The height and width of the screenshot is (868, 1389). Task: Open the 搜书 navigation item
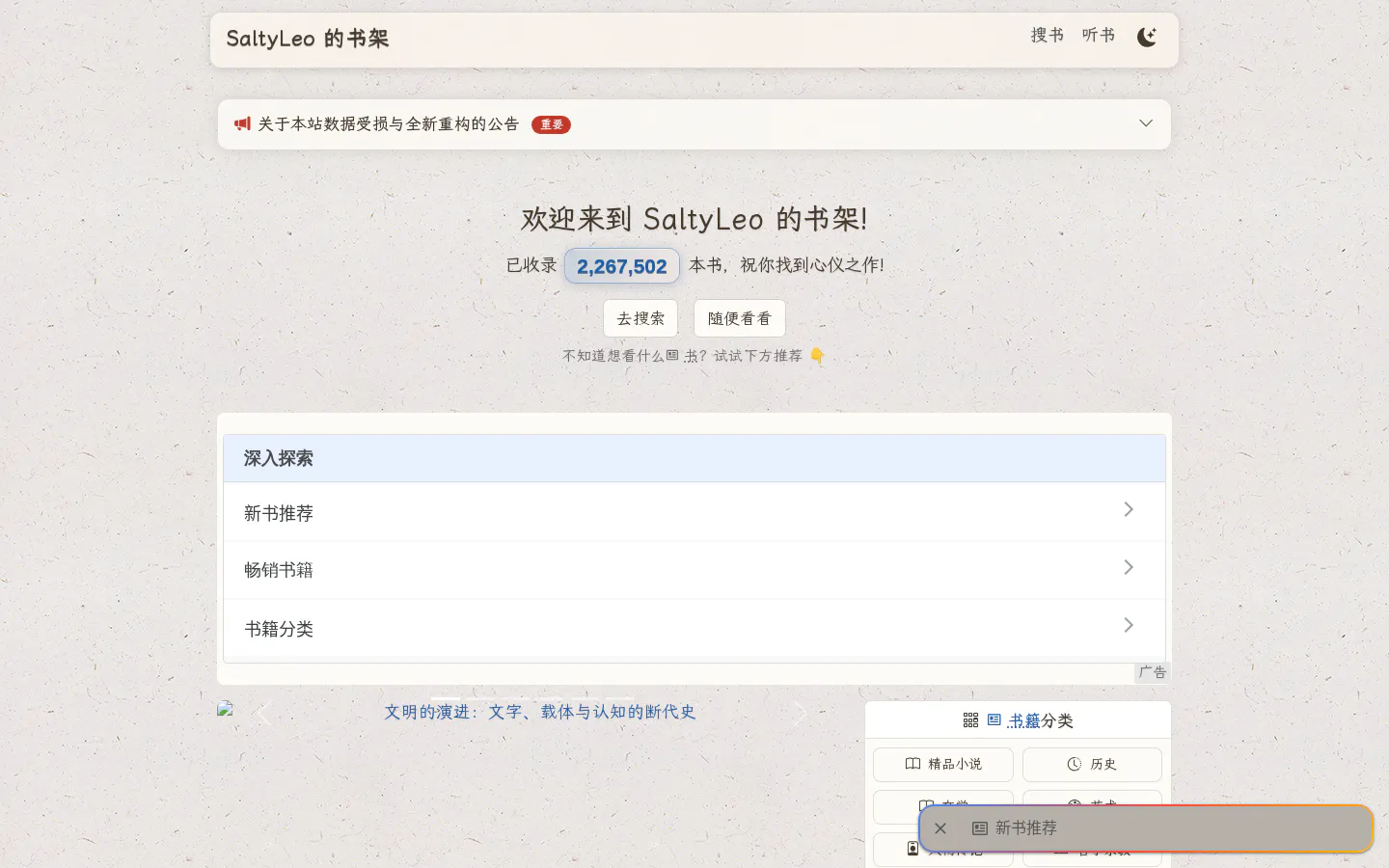[x=1047, y=35]
